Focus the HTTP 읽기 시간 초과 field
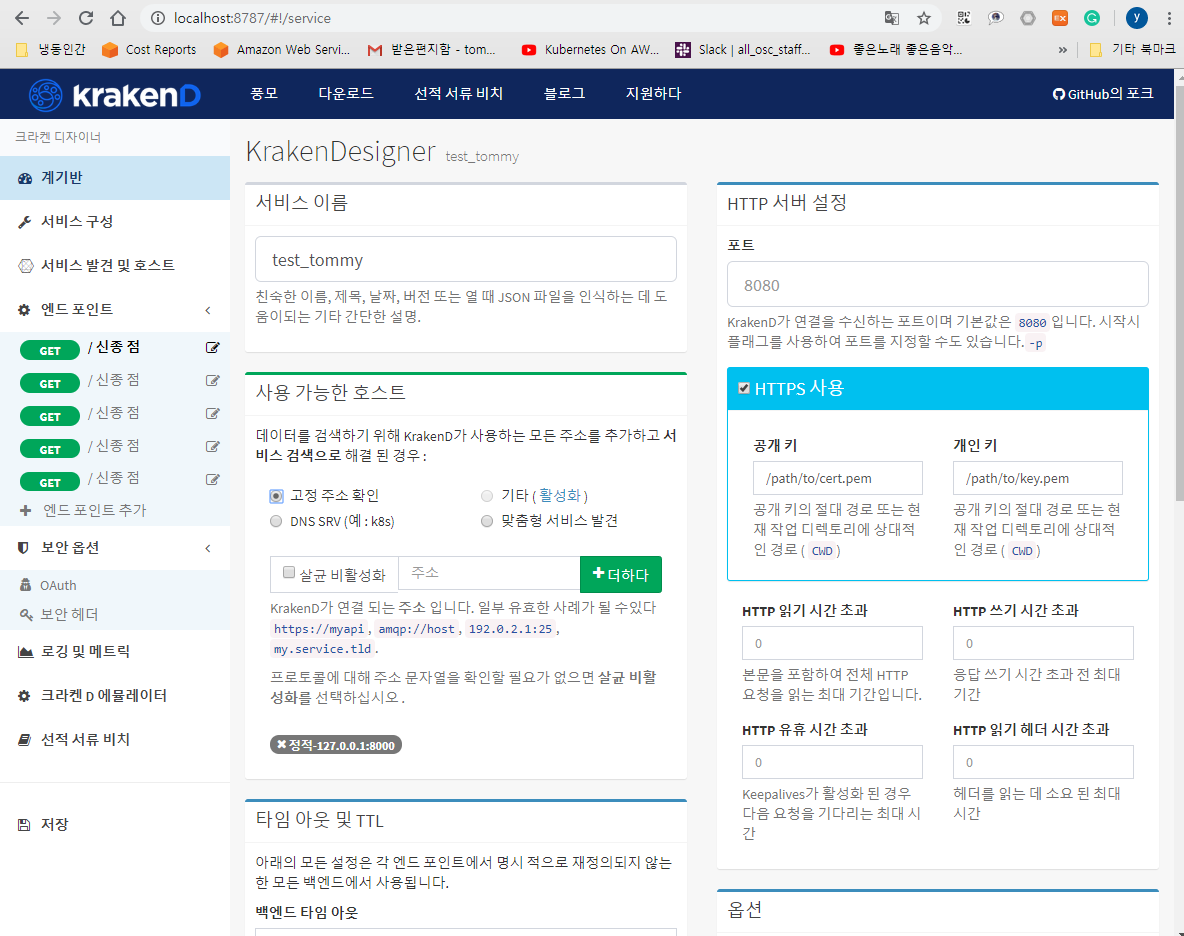The image size is (1184, 936). click(x=832, y=643)
